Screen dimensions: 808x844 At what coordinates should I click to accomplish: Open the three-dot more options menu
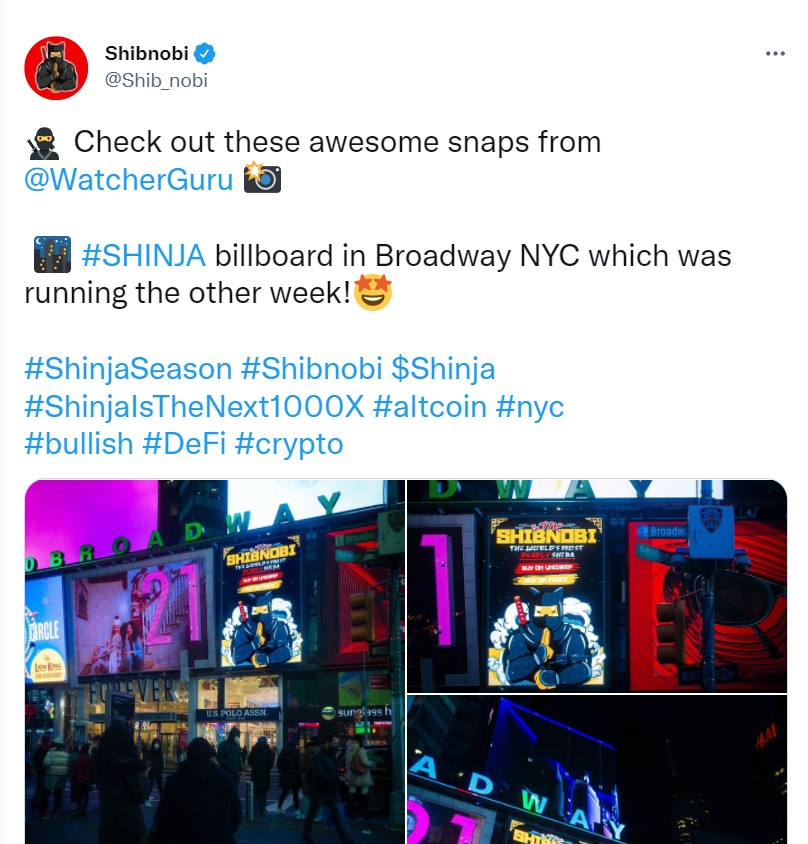pos(775,53)
